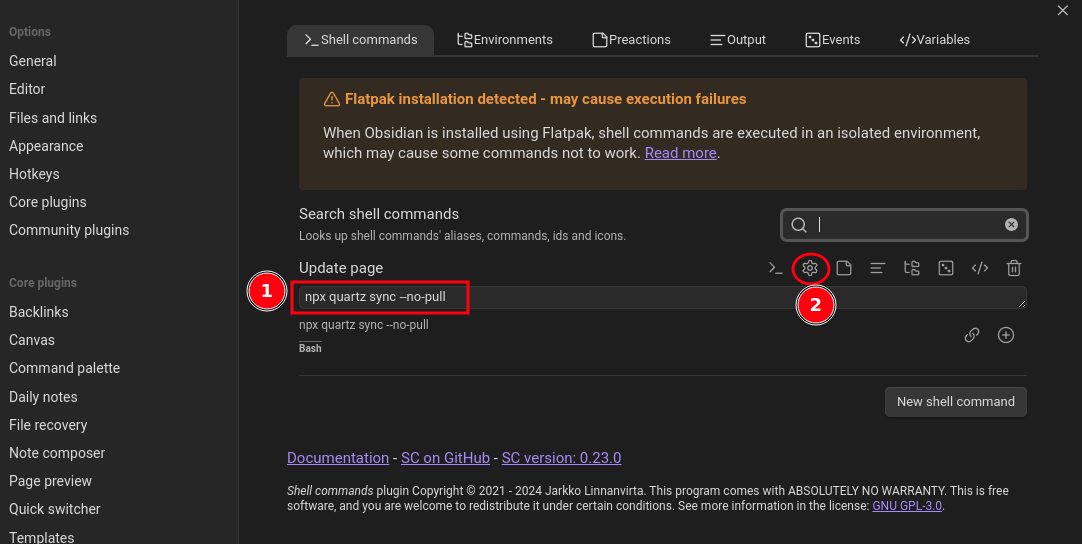The image size is (1082, 544).
Task: Follow the Read more link in warning
Action: [x=680, y=153]
